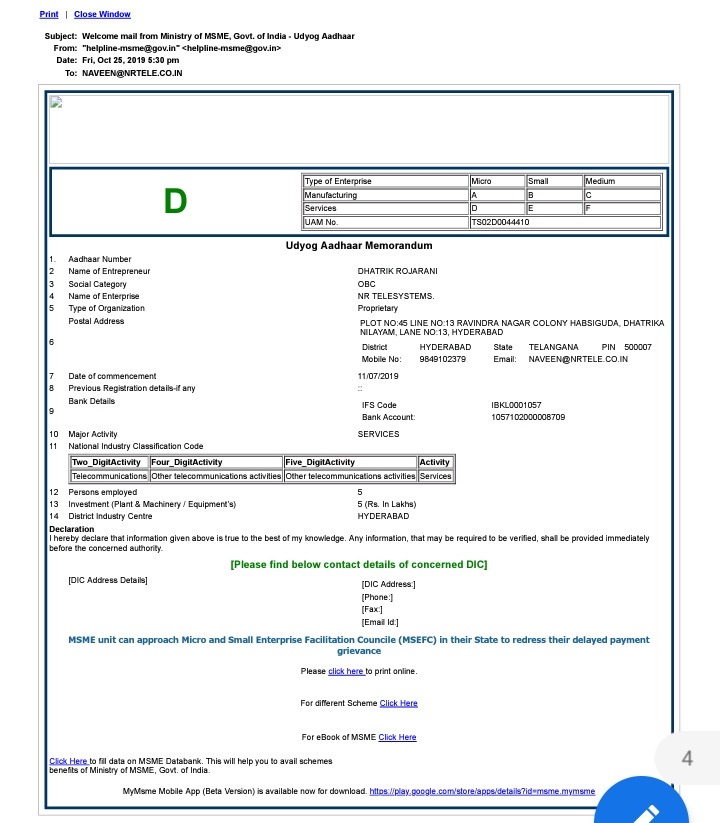Screen dimensions: 720x823
Task: Open the 'click here' print online link
Action: pos(346,671)
